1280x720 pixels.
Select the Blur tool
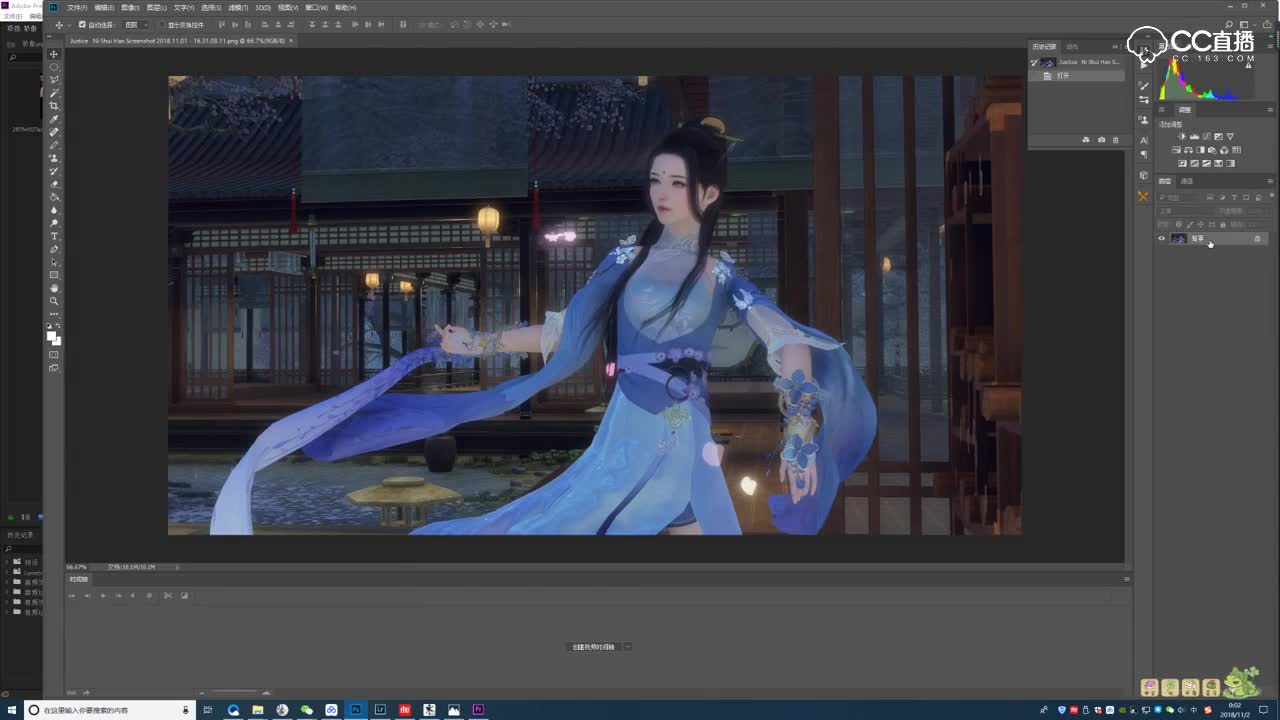(54, 210)
